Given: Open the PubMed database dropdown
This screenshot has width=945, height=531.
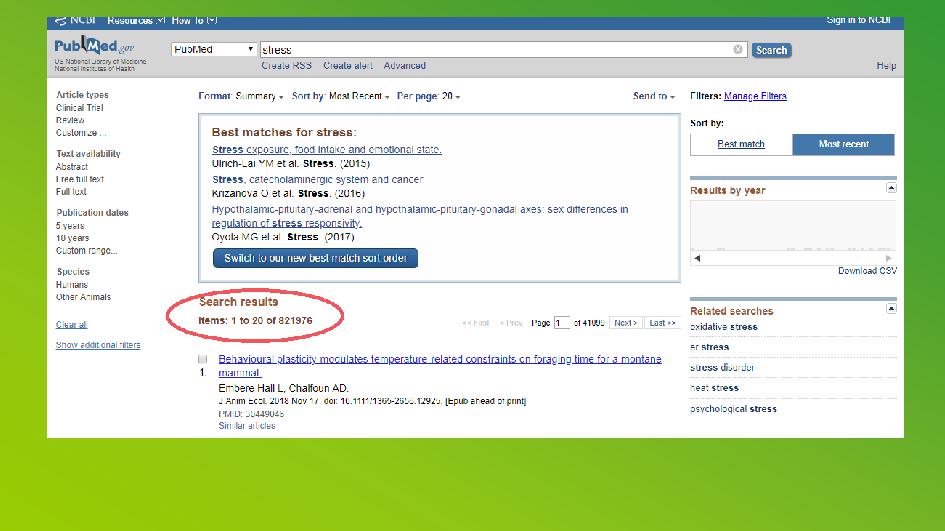Looking at the screenshot, I should coord(213,49).
